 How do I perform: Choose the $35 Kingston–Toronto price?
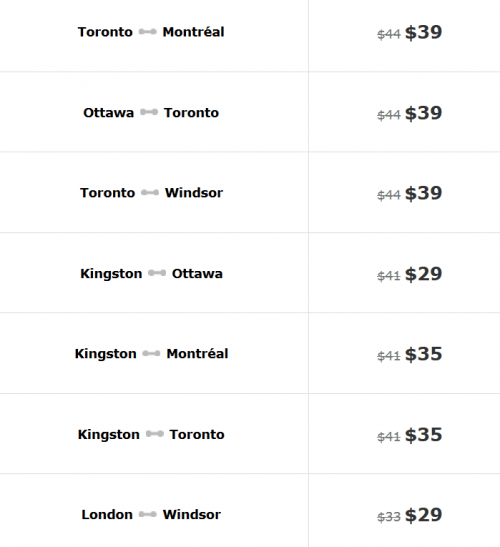coord(423,435)
